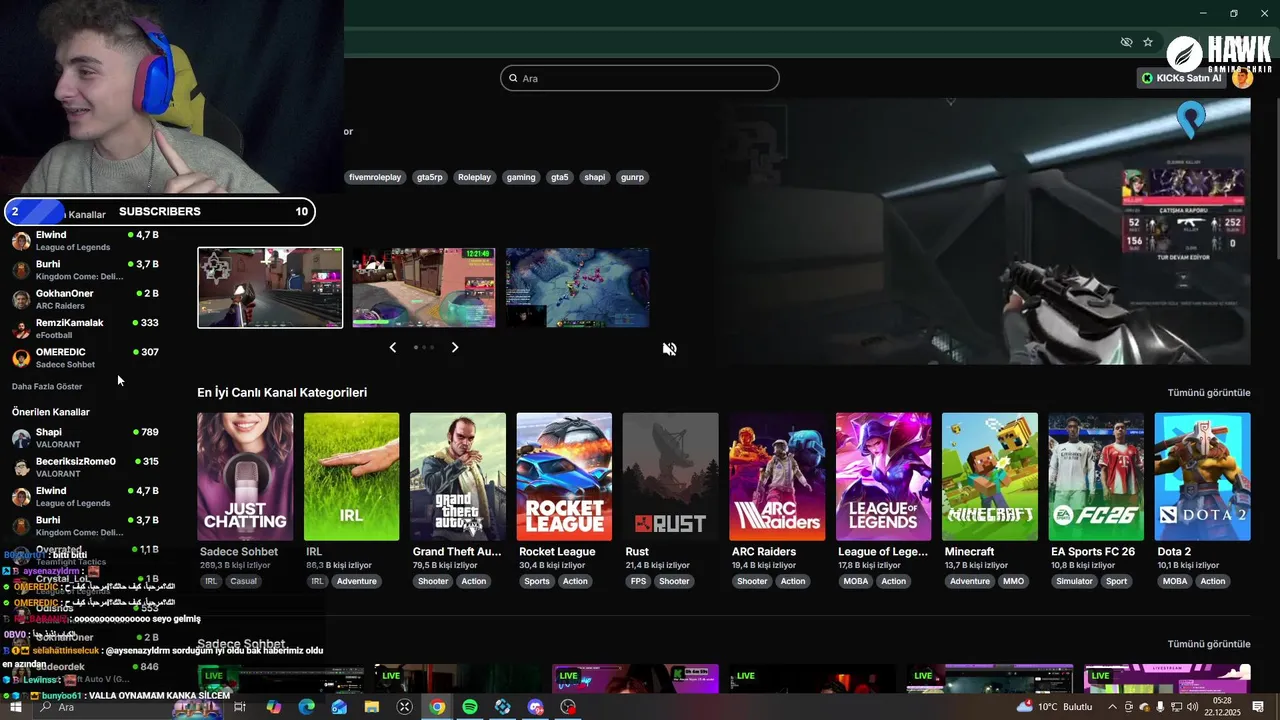Select the third MOBA stream thumbnail
This screenshot has height=720, width=1280.
[578, 288]
